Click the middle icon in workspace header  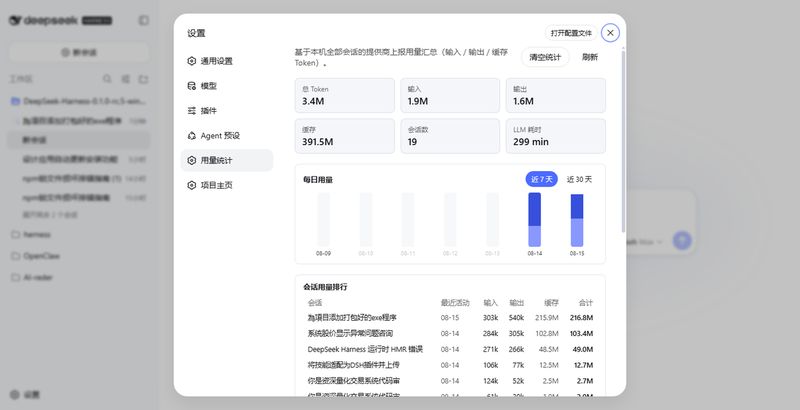coord(126,79)
